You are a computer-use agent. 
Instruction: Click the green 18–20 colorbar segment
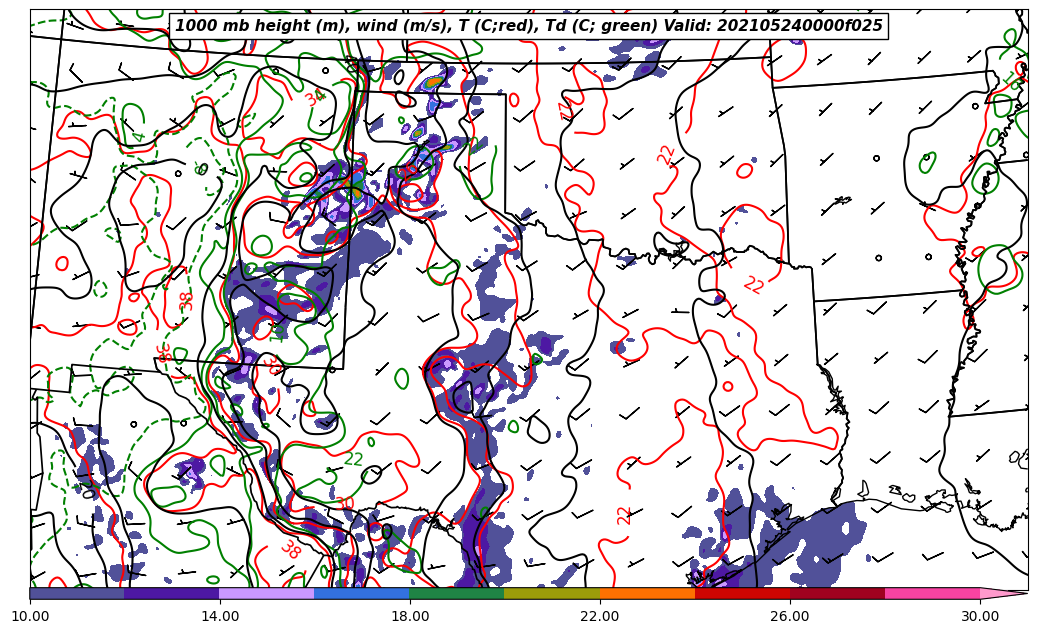pos(457,593)
